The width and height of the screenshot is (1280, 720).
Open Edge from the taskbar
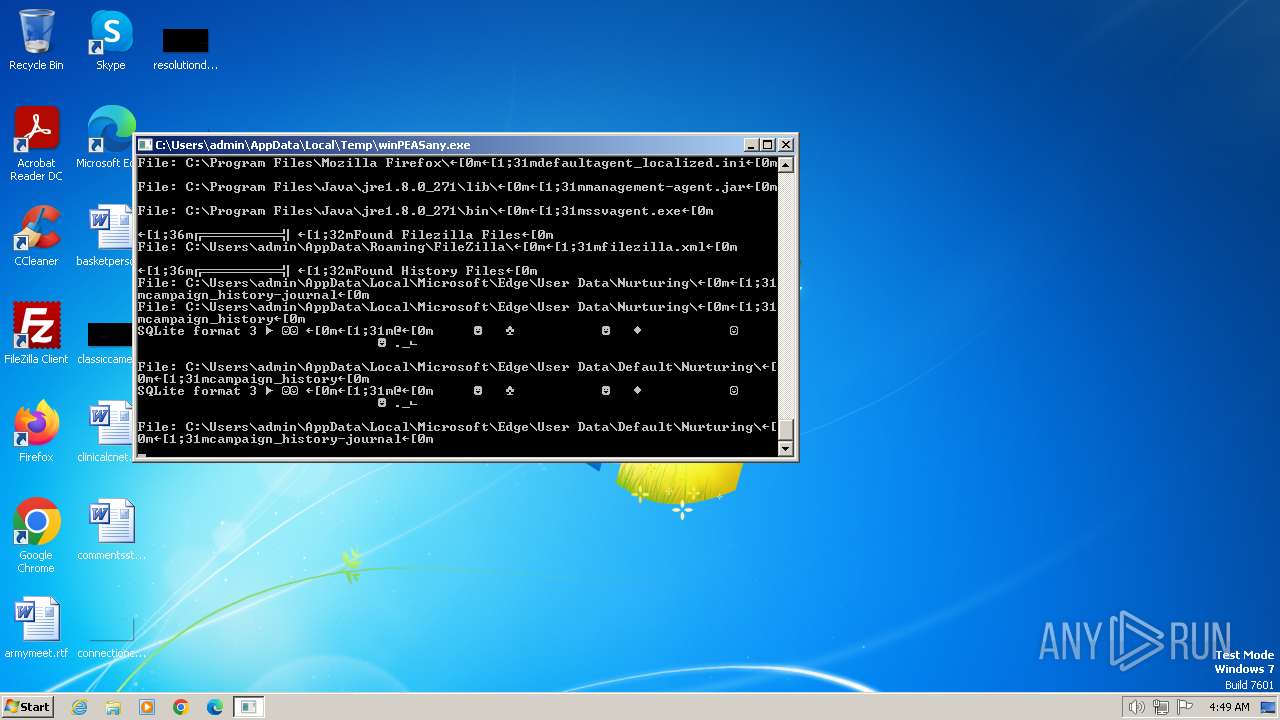[x=215, y=707]
